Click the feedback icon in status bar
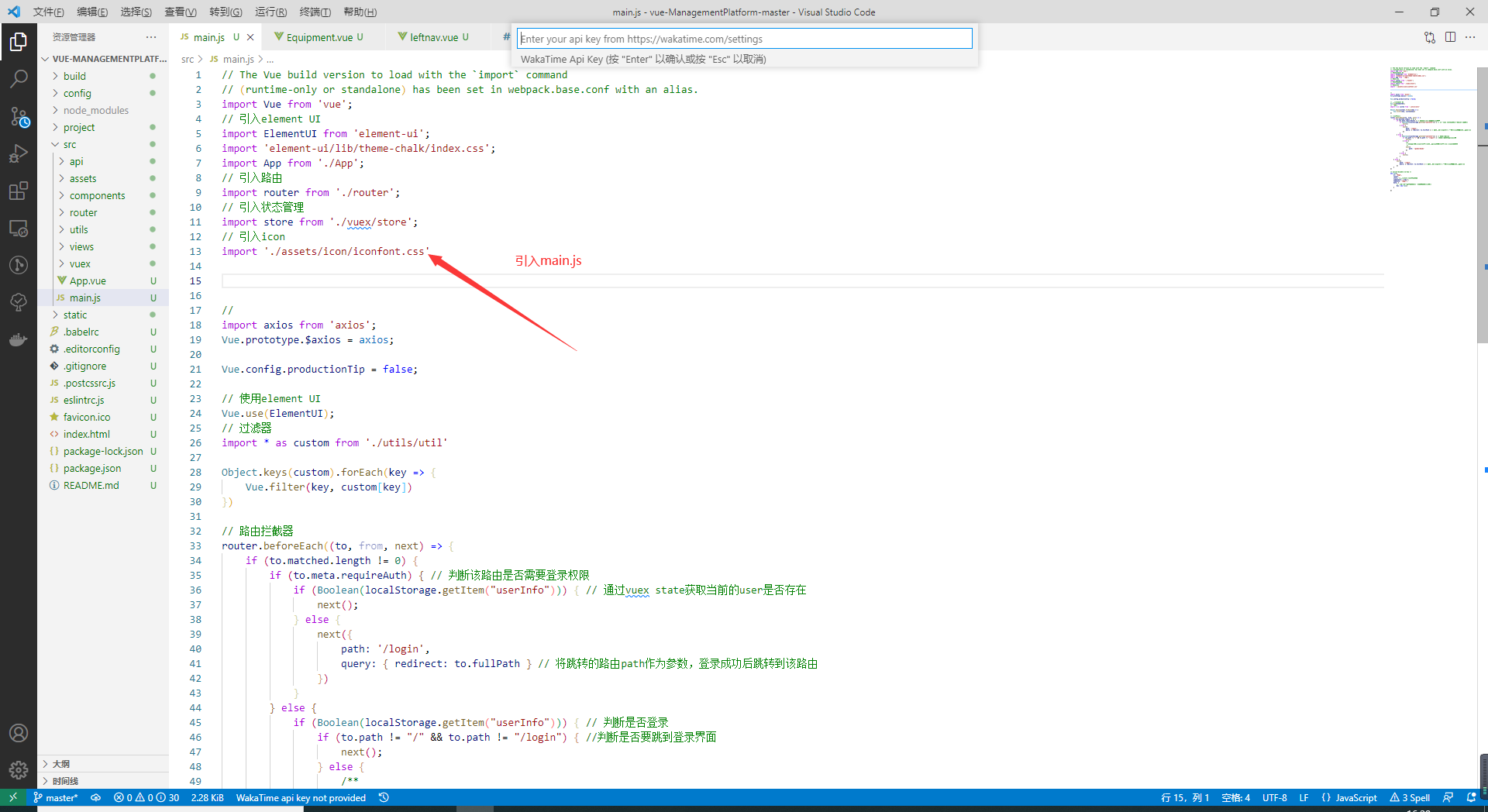Viewport: 1488px width, 812px height. [1448, 797]
